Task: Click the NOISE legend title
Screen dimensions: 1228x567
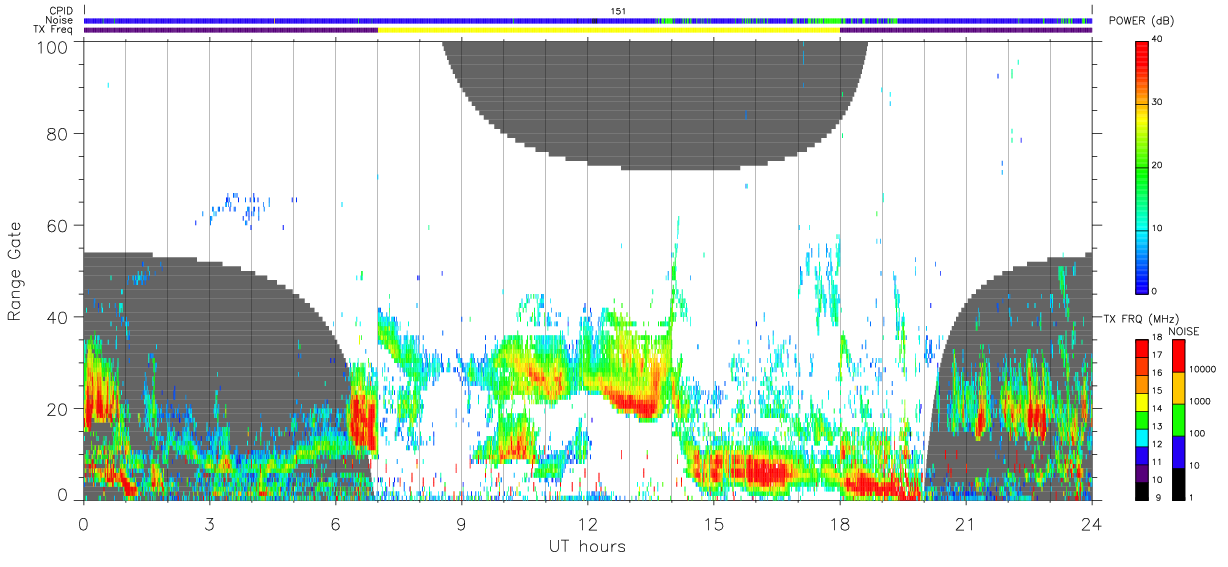Action: click(x=1183, y=331)
